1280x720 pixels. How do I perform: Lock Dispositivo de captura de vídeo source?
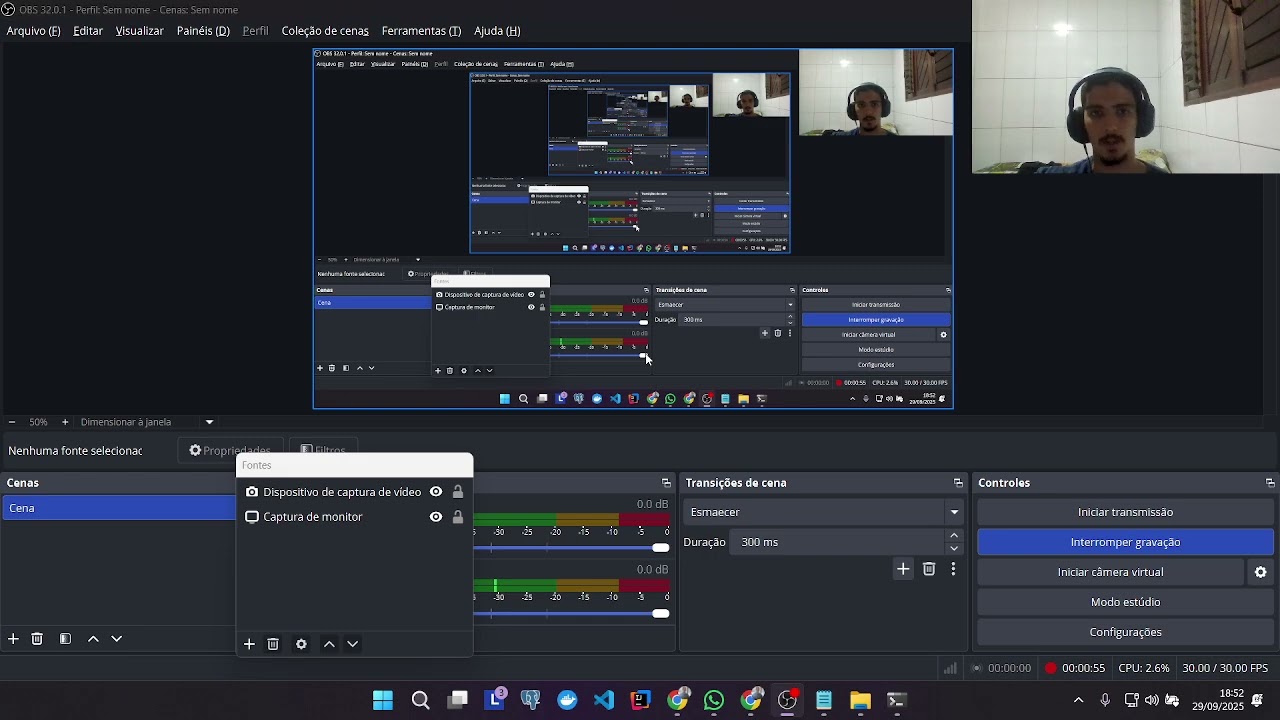point(458,492)
